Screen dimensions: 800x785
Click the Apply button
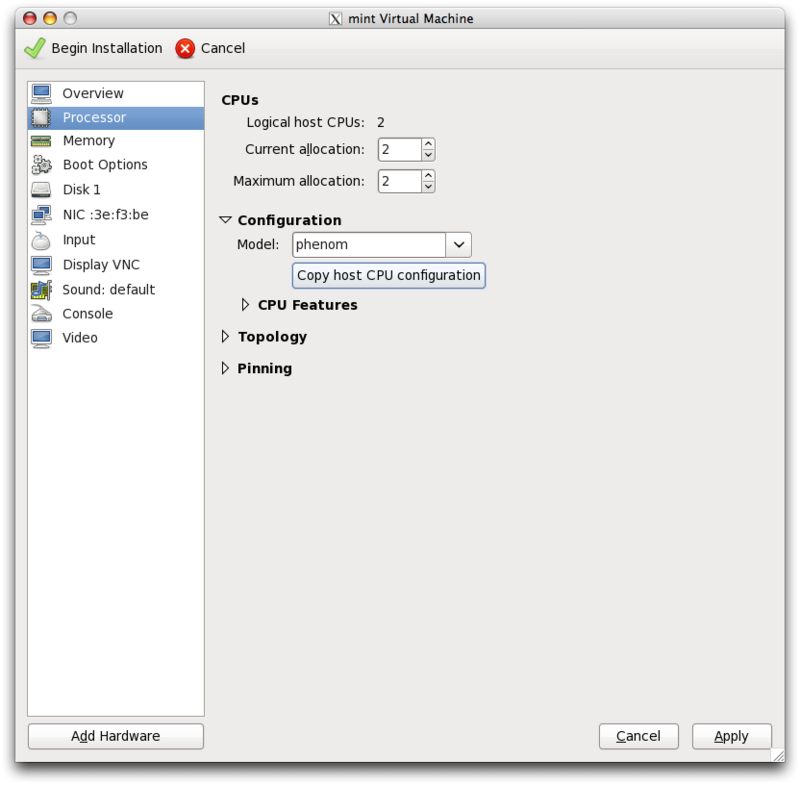[731, 736]
